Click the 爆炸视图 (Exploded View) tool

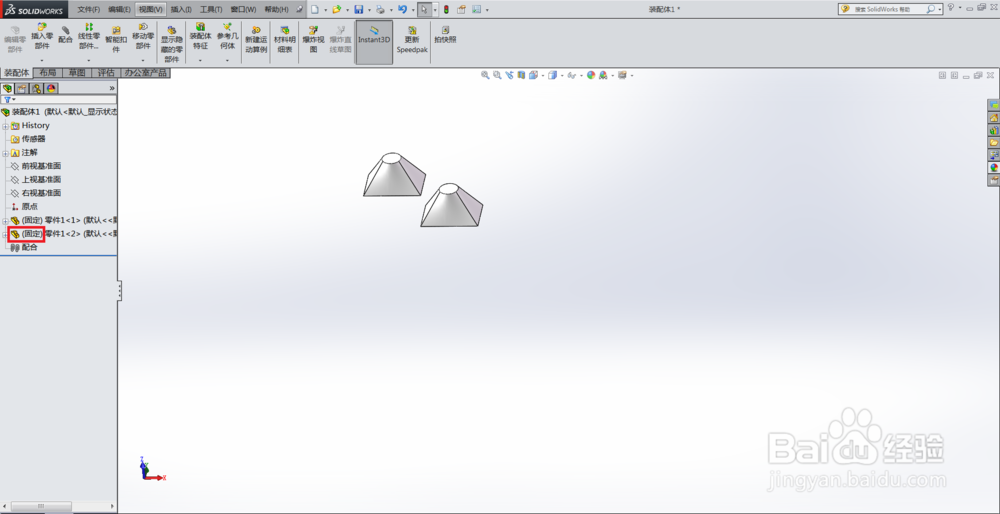pos(313,40)
